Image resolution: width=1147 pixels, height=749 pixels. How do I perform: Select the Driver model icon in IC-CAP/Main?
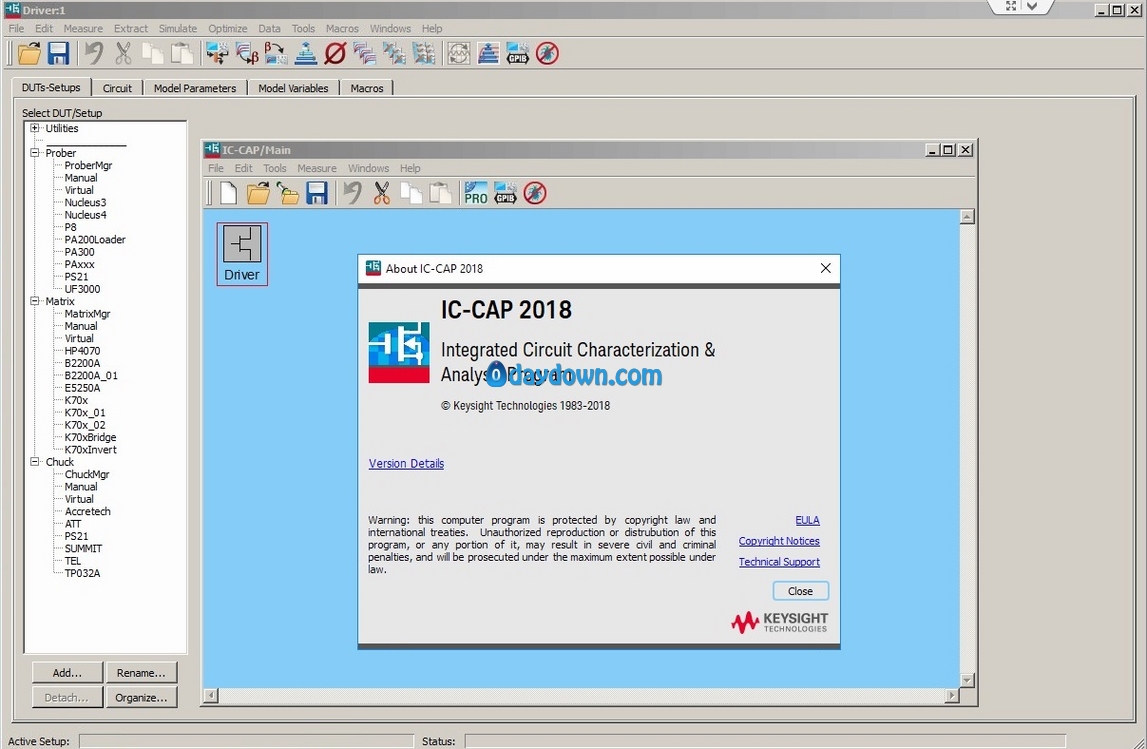tap(242, 254)
